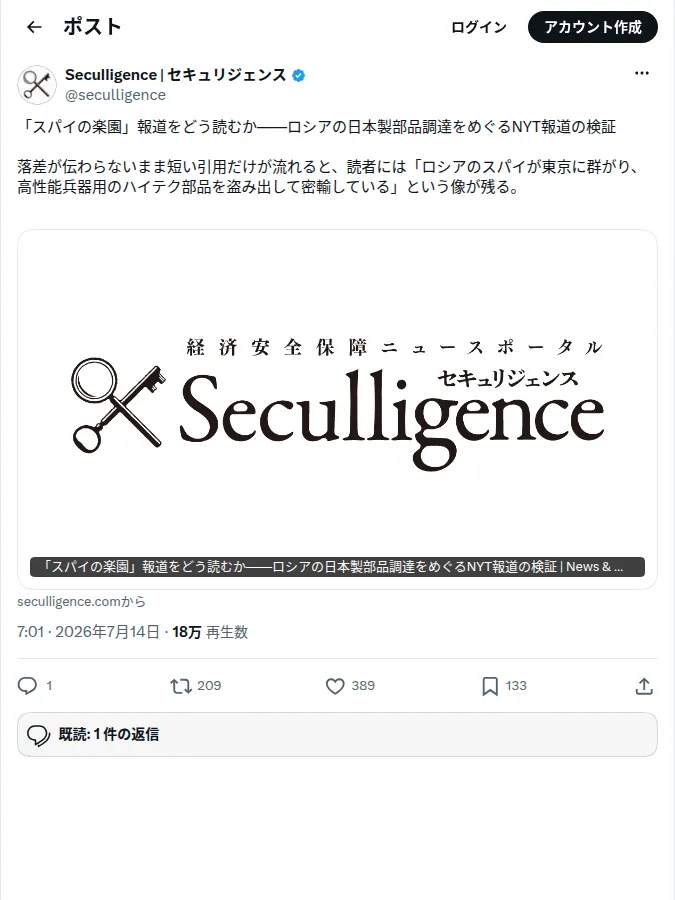Open the Seculligence logo link card
The image size is (675, 900).
point(338,409)
